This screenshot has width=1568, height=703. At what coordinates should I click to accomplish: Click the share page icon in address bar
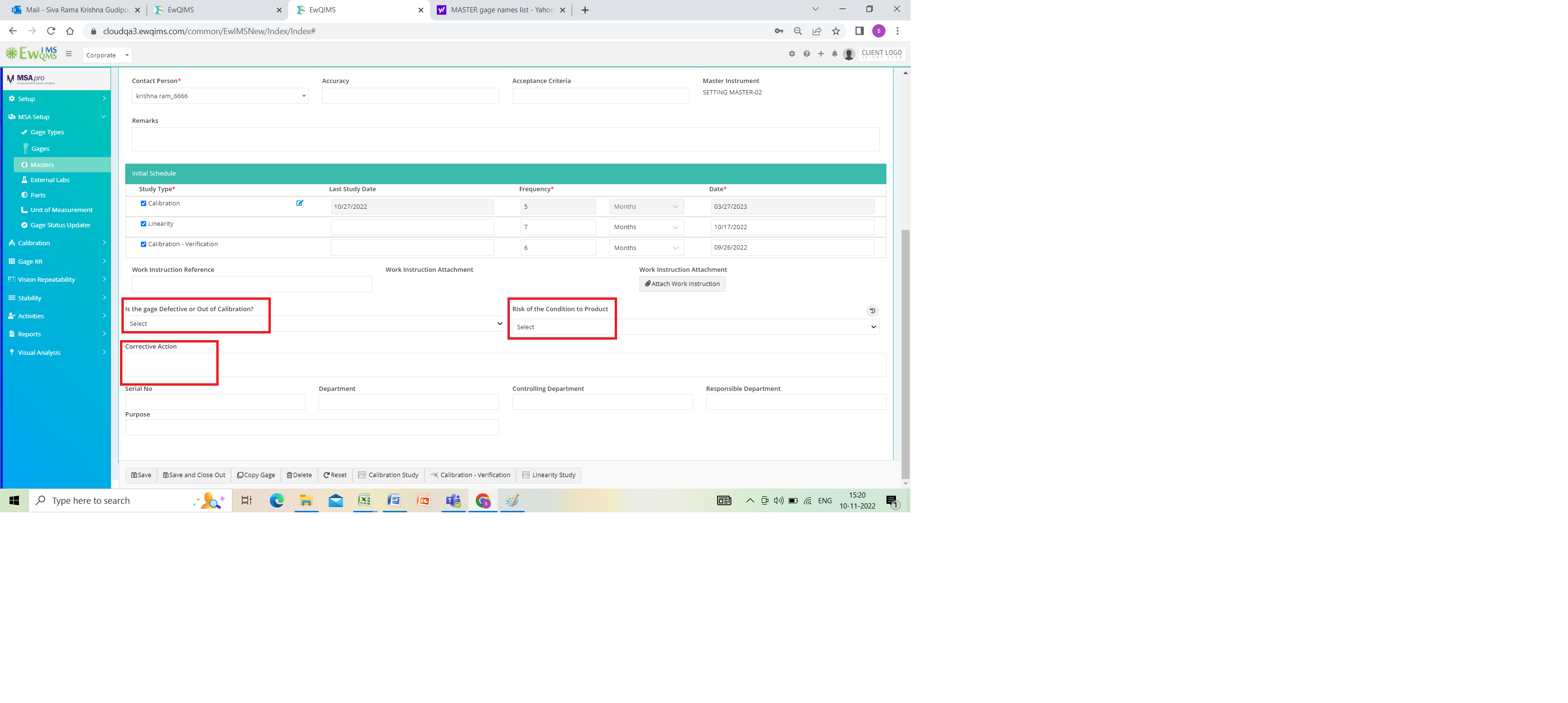point(817,31)
